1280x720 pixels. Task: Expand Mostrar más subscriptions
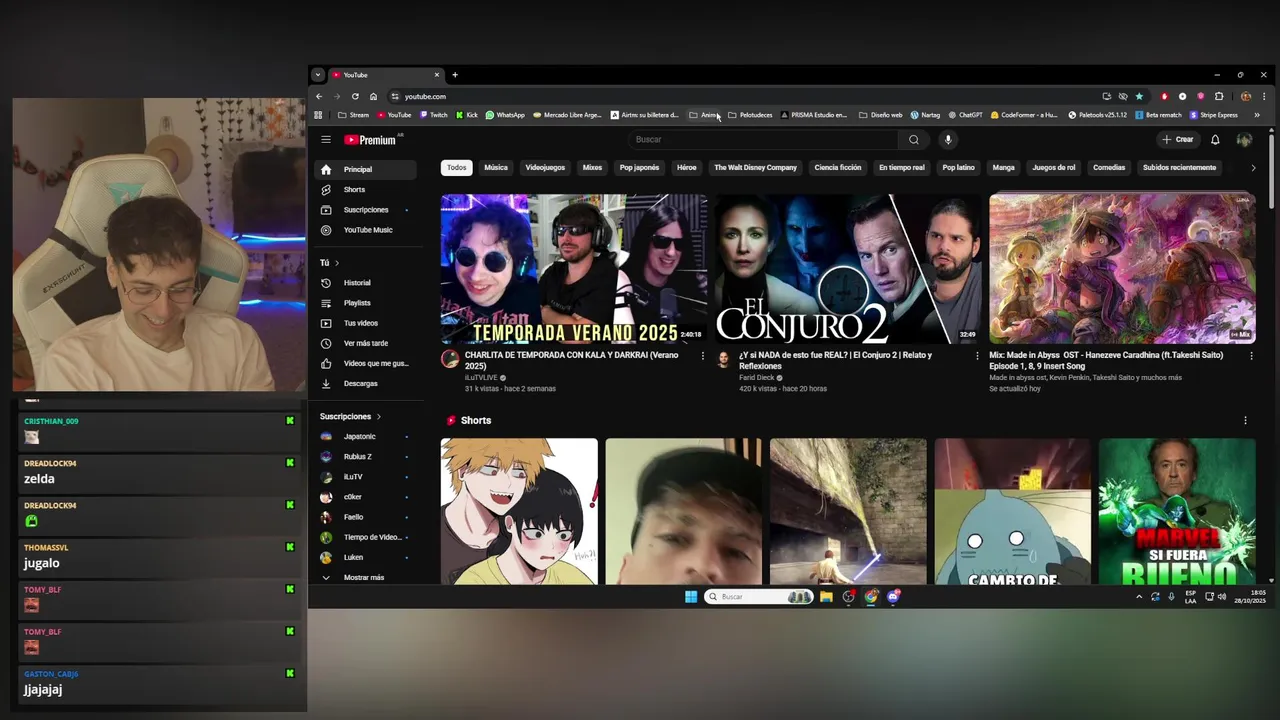[x=364, y=577]
